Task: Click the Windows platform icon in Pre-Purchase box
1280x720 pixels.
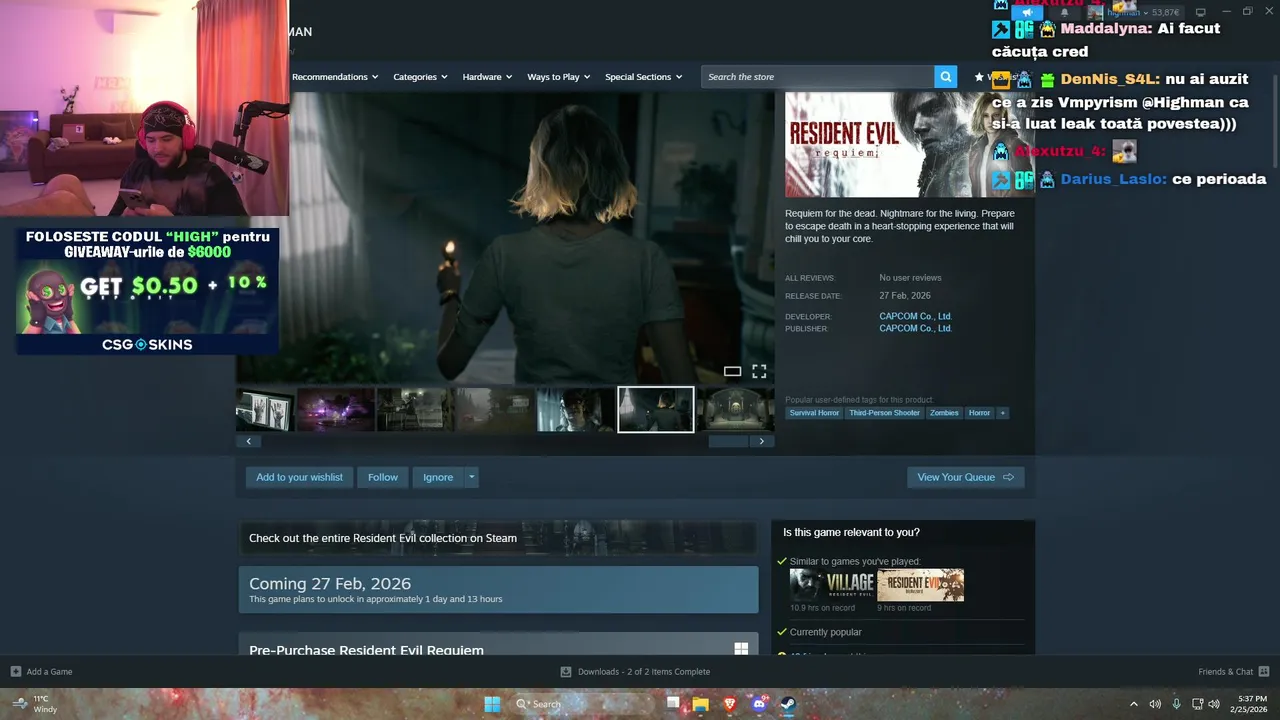Action: point(741,650)
